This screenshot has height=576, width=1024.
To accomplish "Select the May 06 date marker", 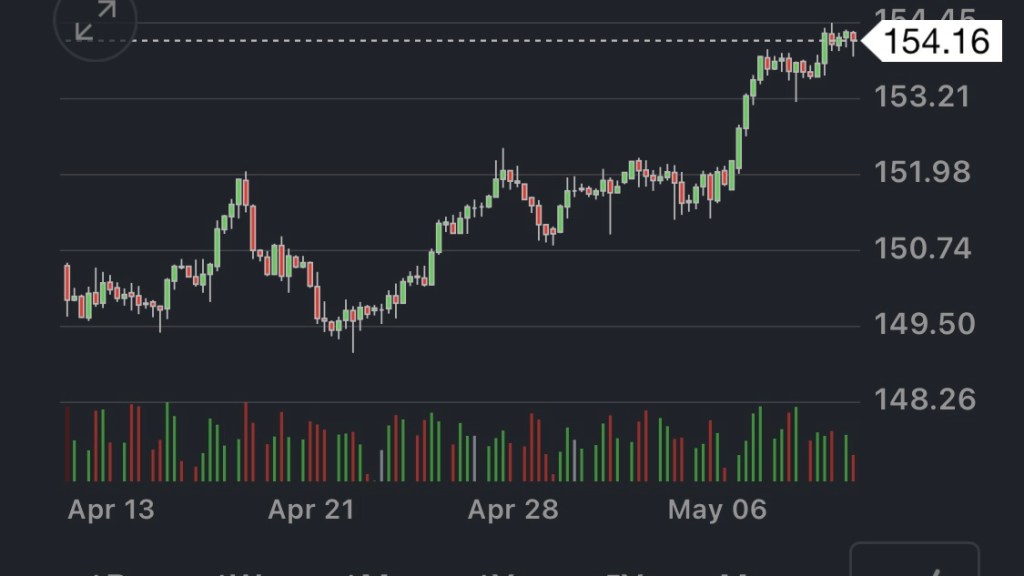I will (x=717, y=510).
